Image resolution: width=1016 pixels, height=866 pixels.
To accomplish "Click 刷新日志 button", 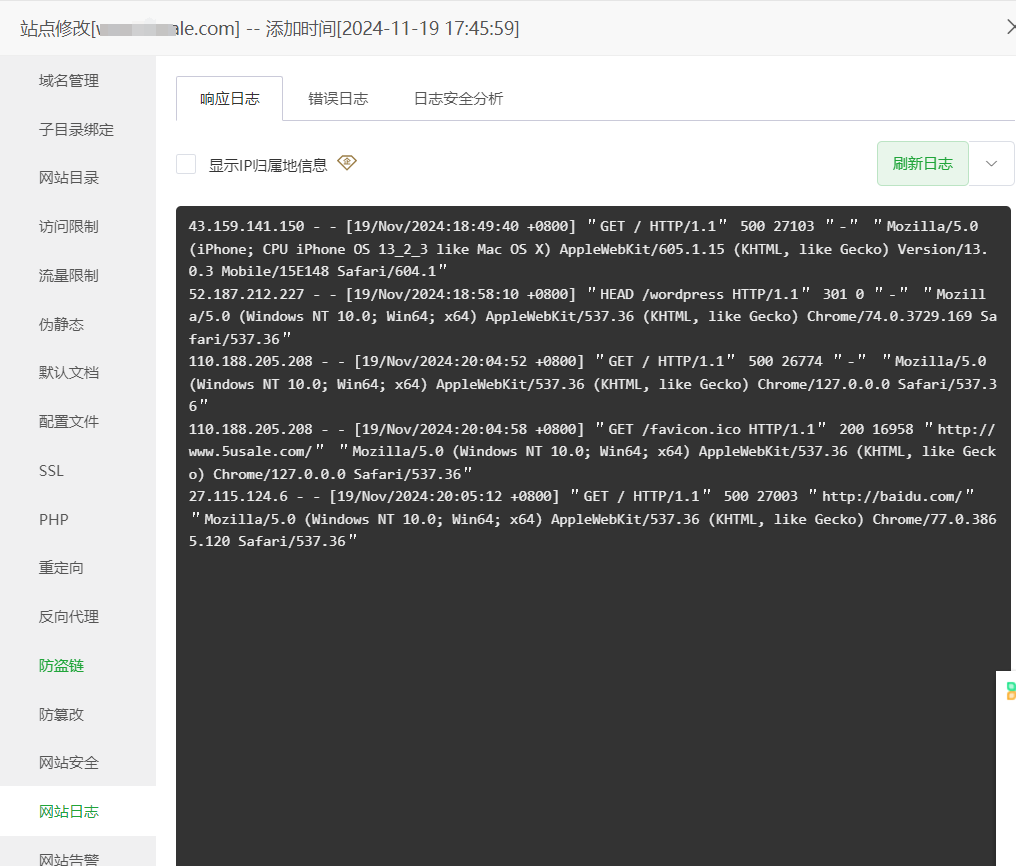I will click(x=923, y=164).
